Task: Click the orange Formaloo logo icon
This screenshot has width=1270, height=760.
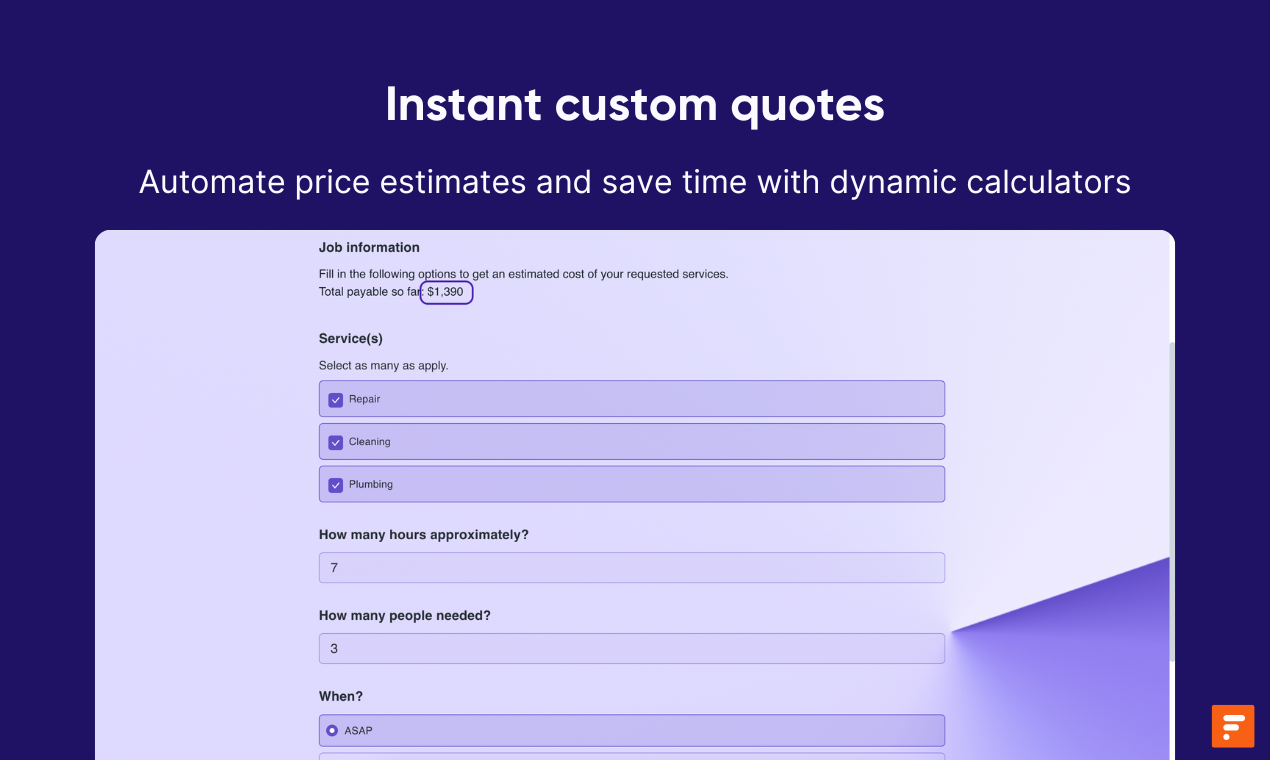Action: coord(1232,726)
